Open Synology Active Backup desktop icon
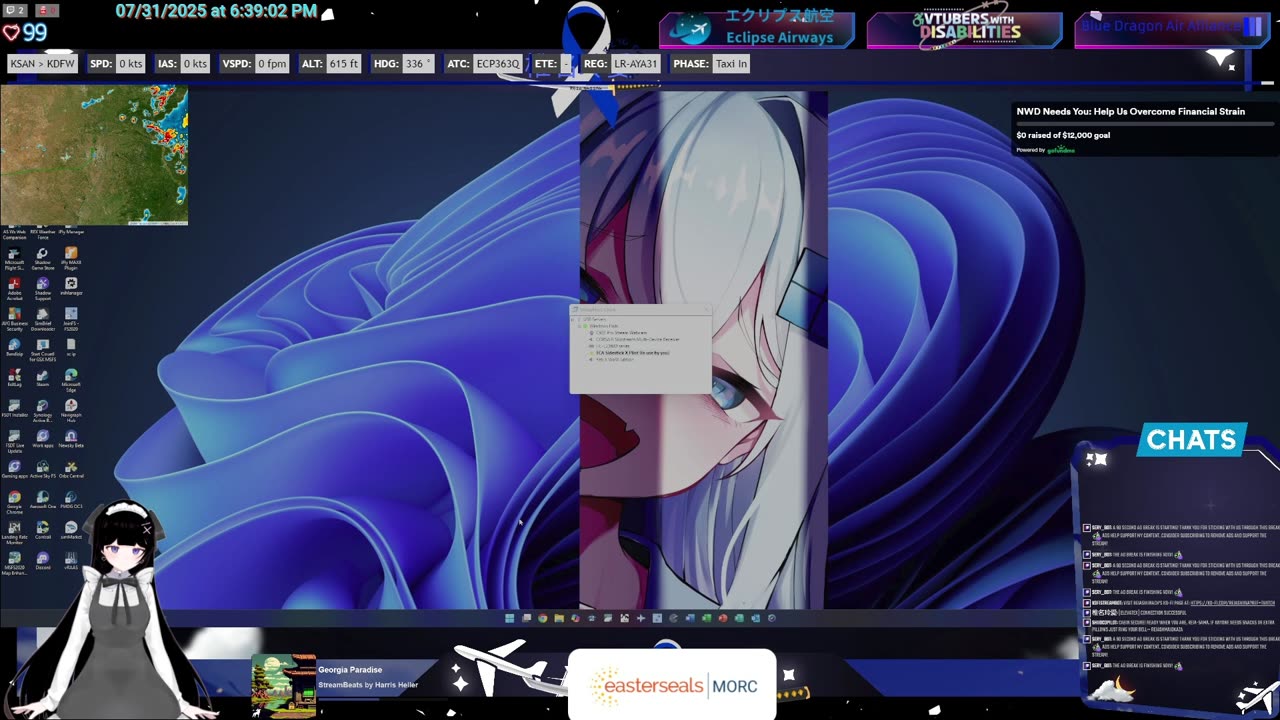 [x=43, y=411]
